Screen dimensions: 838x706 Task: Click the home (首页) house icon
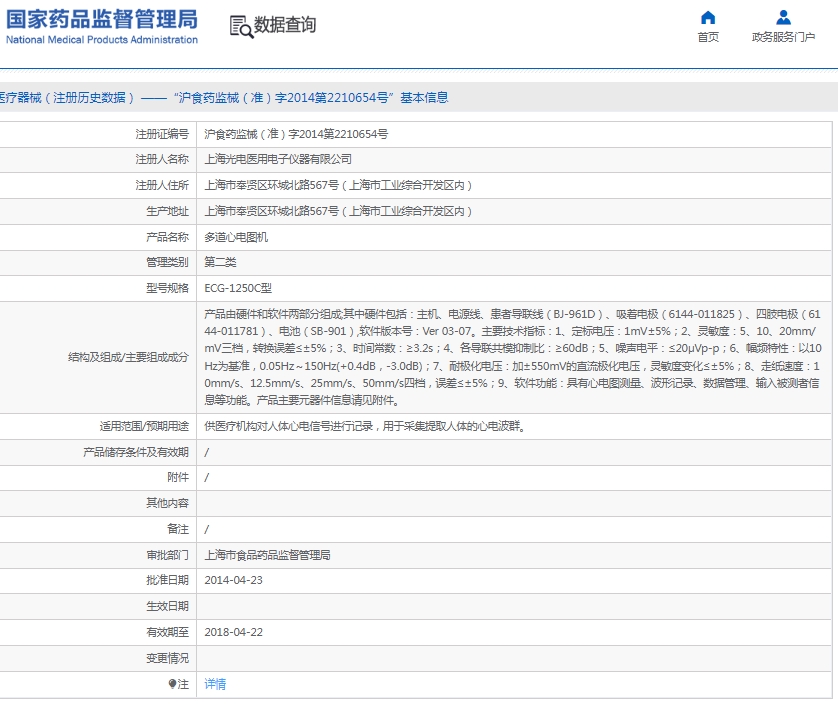tap(708, 18)
